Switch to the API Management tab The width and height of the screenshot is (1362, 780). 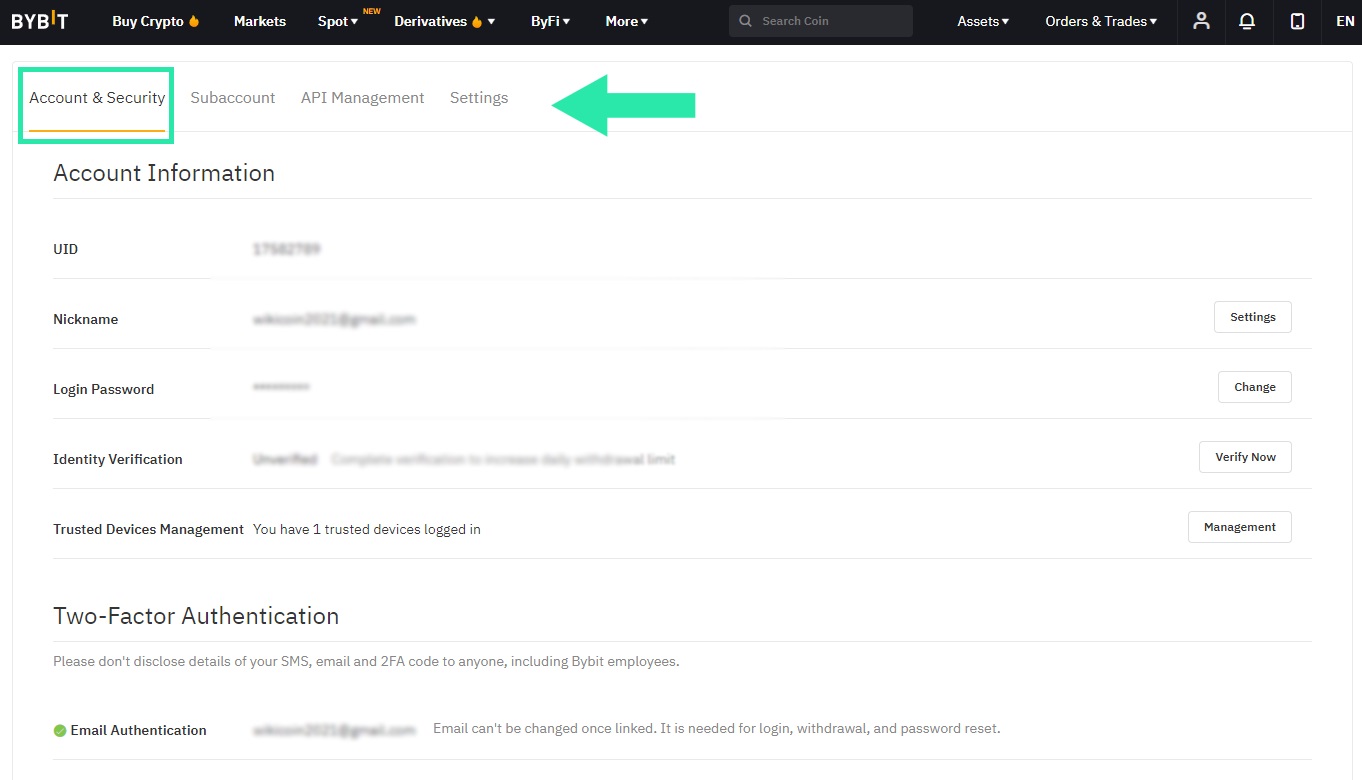tap(363, 98)
